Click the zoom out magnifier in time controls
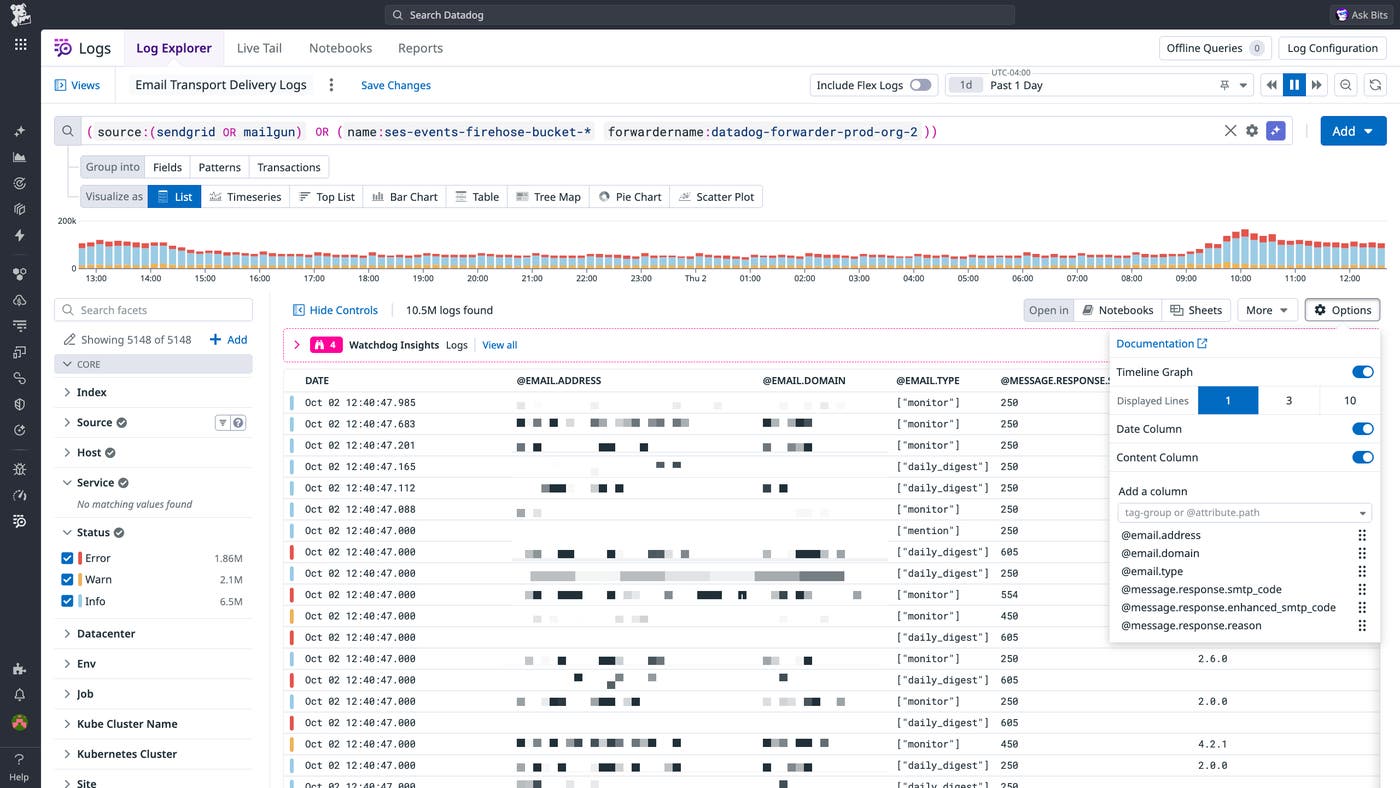This screenshot has width=1400, height=788. point(1345,85)
